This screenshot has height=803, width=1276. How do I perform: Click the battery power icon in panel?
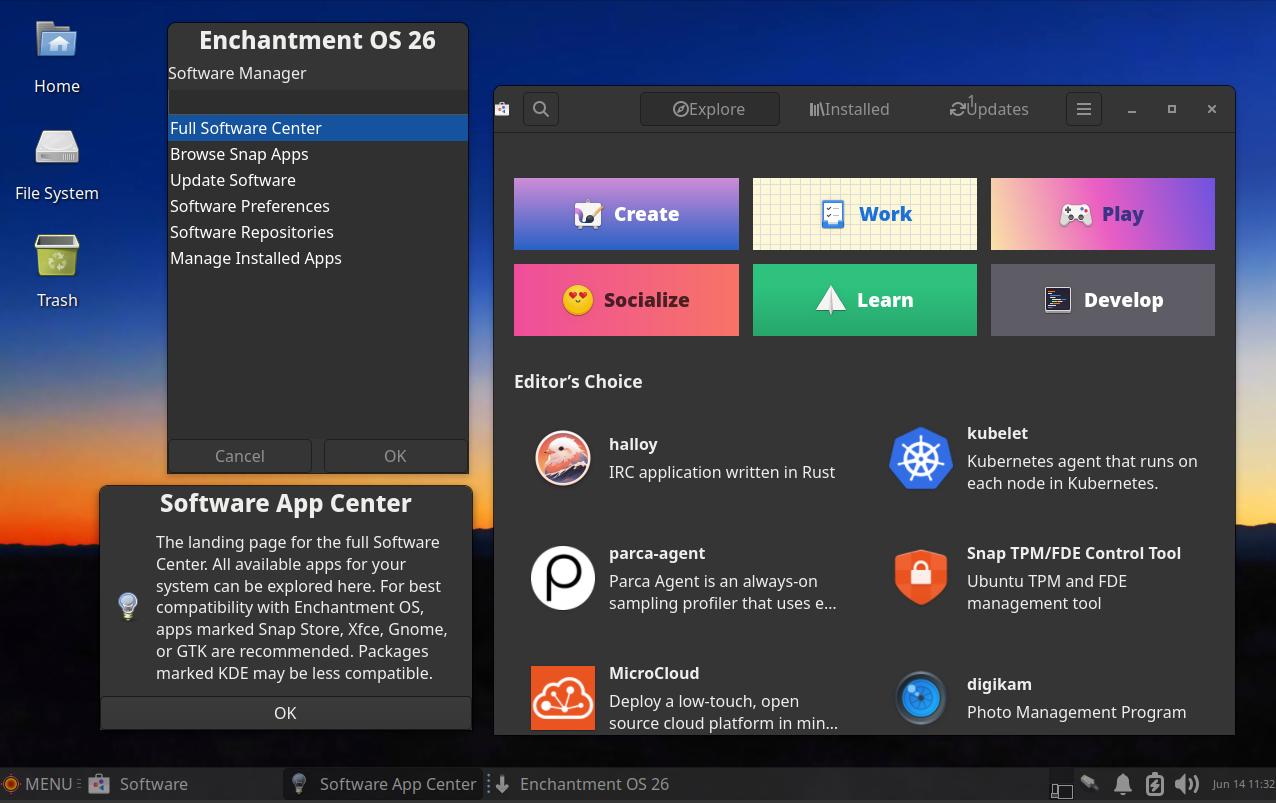(x=1154, y=784)
